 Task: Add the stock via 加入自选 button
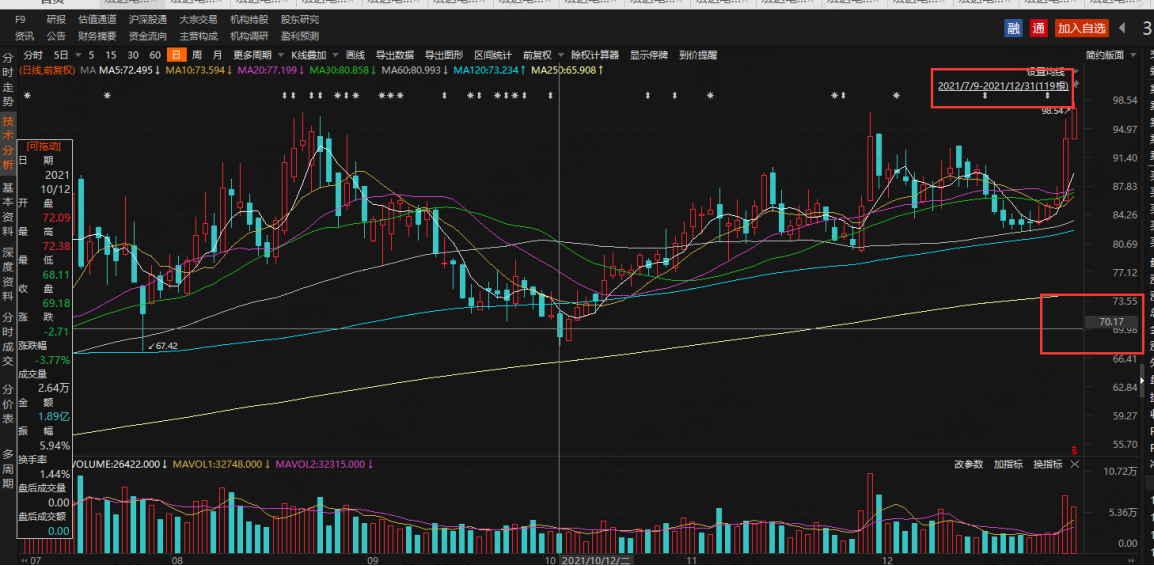(x=1082, y=29)
